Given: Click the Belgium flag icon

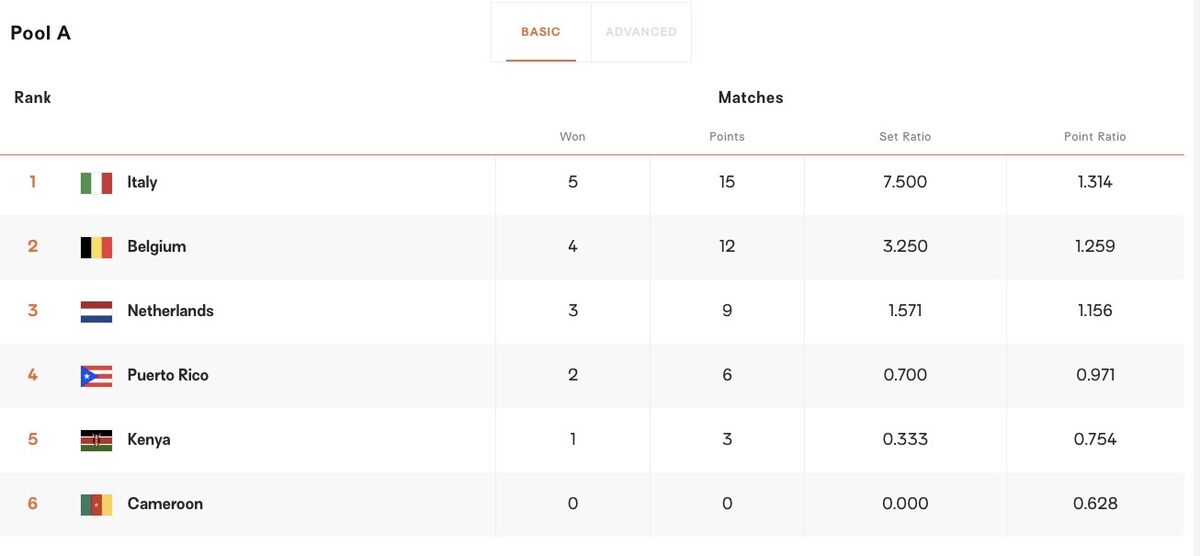Looking at the screenshot, I should pyautogui.click(x=96, y=247).
